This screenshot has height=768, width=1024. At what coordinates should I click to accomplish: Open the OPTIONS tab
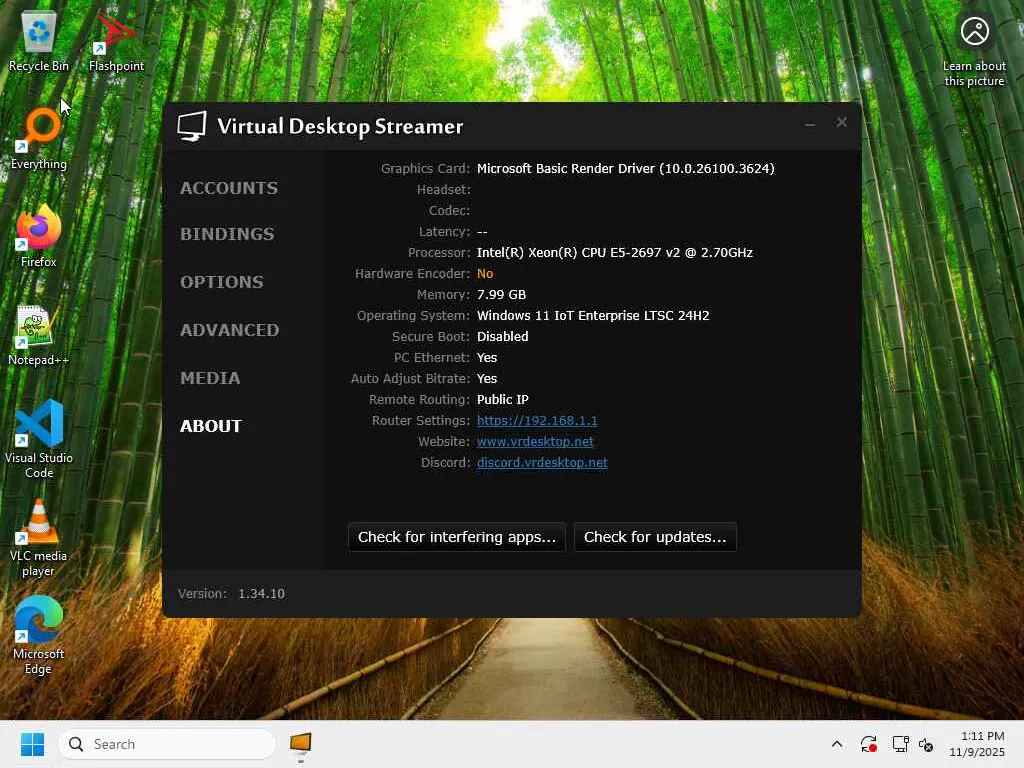[222, 282]
